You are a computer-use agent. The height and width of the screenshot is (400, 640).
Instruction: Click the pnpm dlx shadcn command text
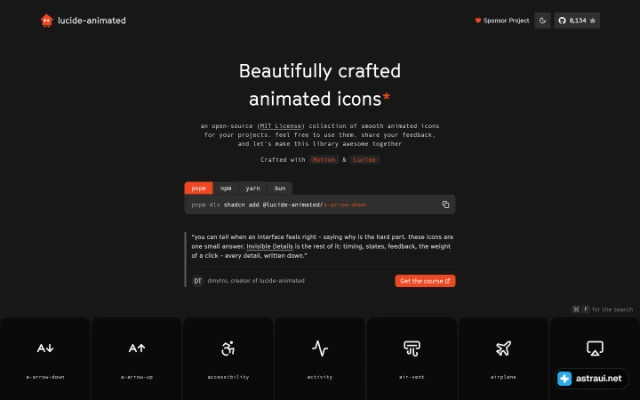(279, 205)
